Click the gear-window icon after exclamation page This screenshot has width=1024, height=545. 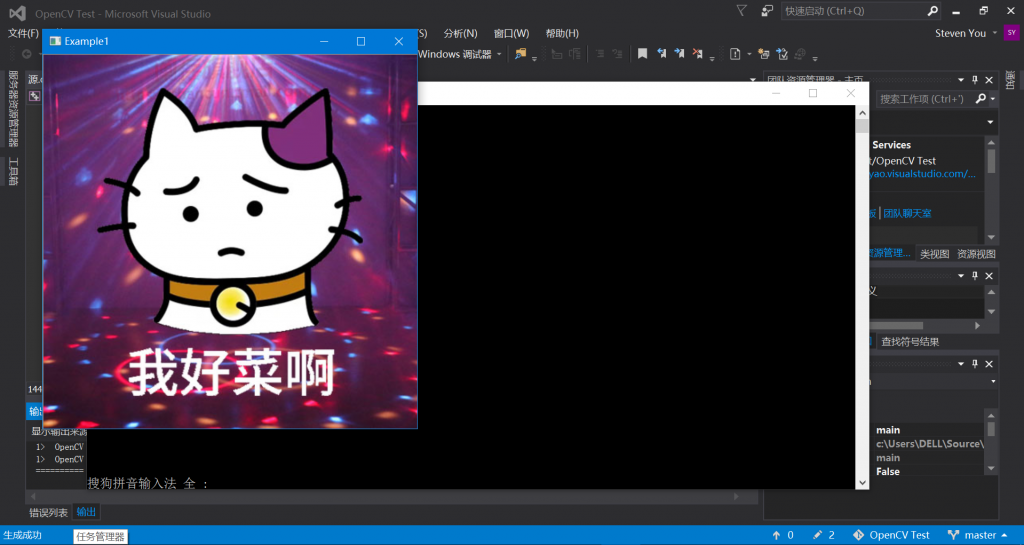click(x=763, y=54)
